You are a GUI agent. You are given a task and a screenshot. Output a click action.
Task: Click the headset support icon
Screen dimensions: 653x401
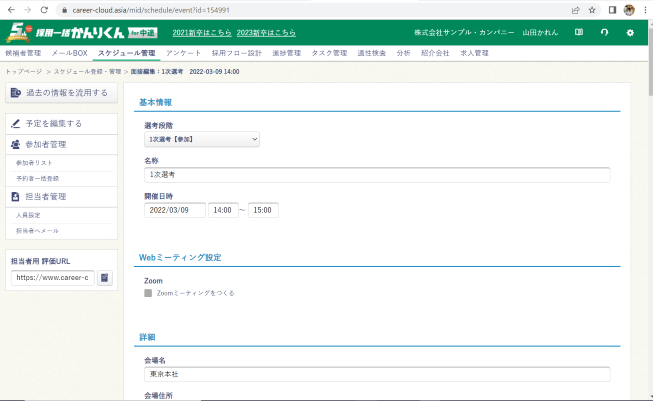pos(604,33)
